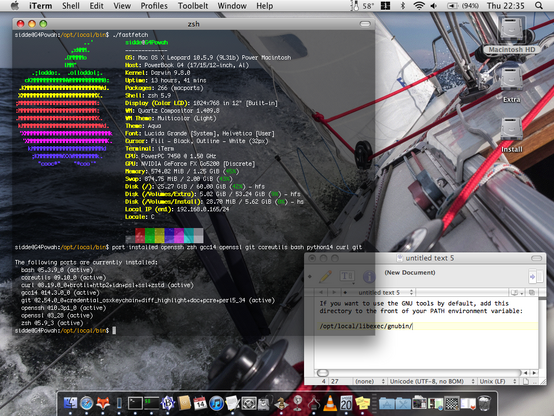
Task: Launch Safari from the Dock
Action: 87,403
